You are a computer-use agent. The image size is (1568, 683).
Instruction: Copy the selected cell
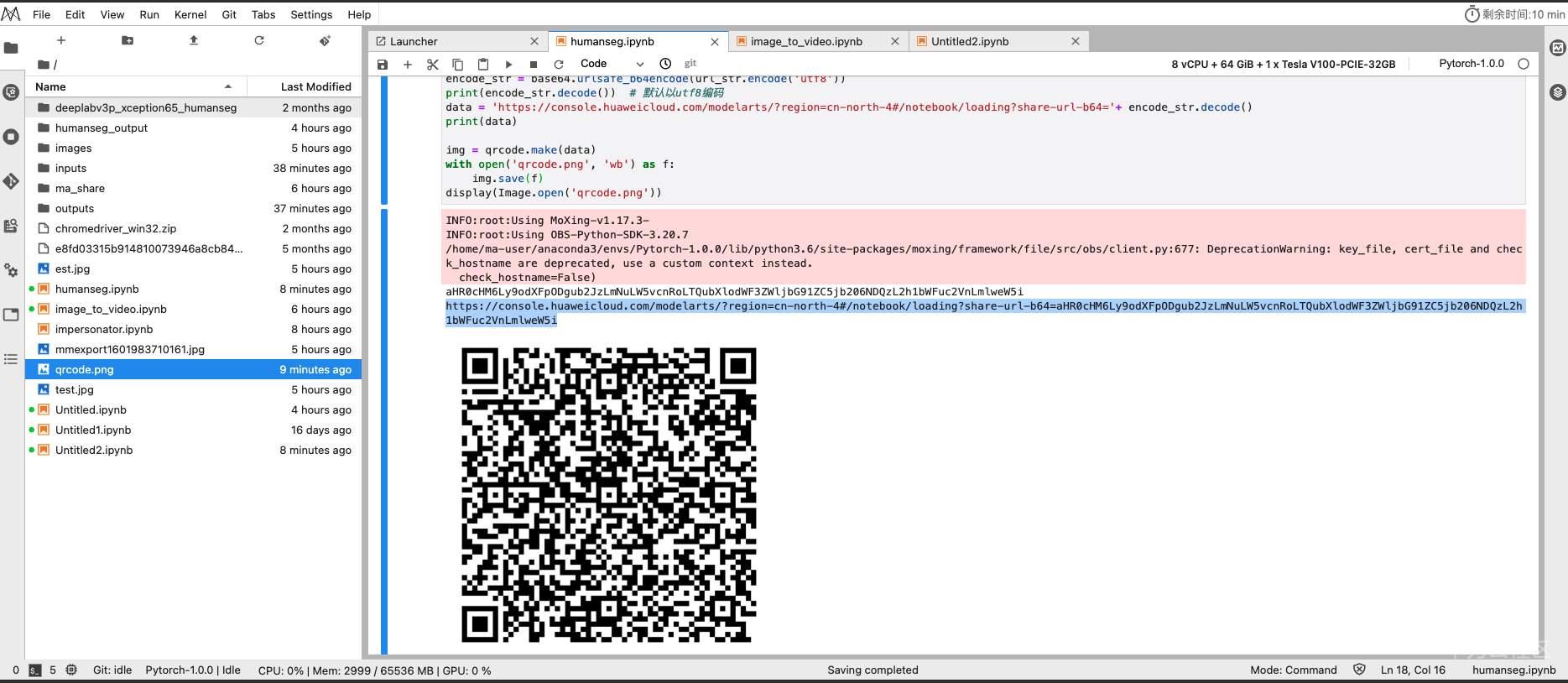458,64
